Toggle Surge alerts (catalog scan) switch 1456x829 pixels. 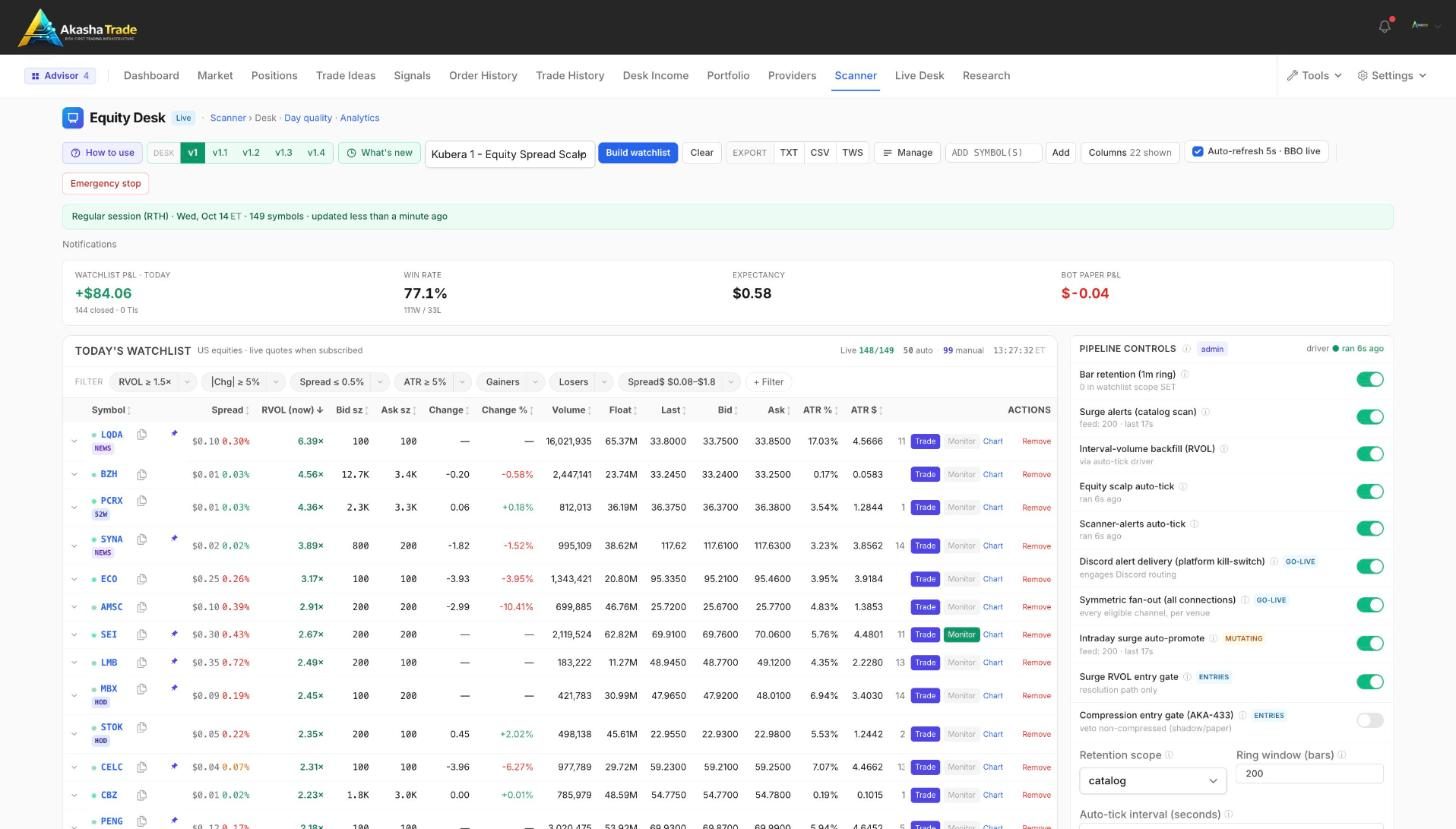point(1370,416)
